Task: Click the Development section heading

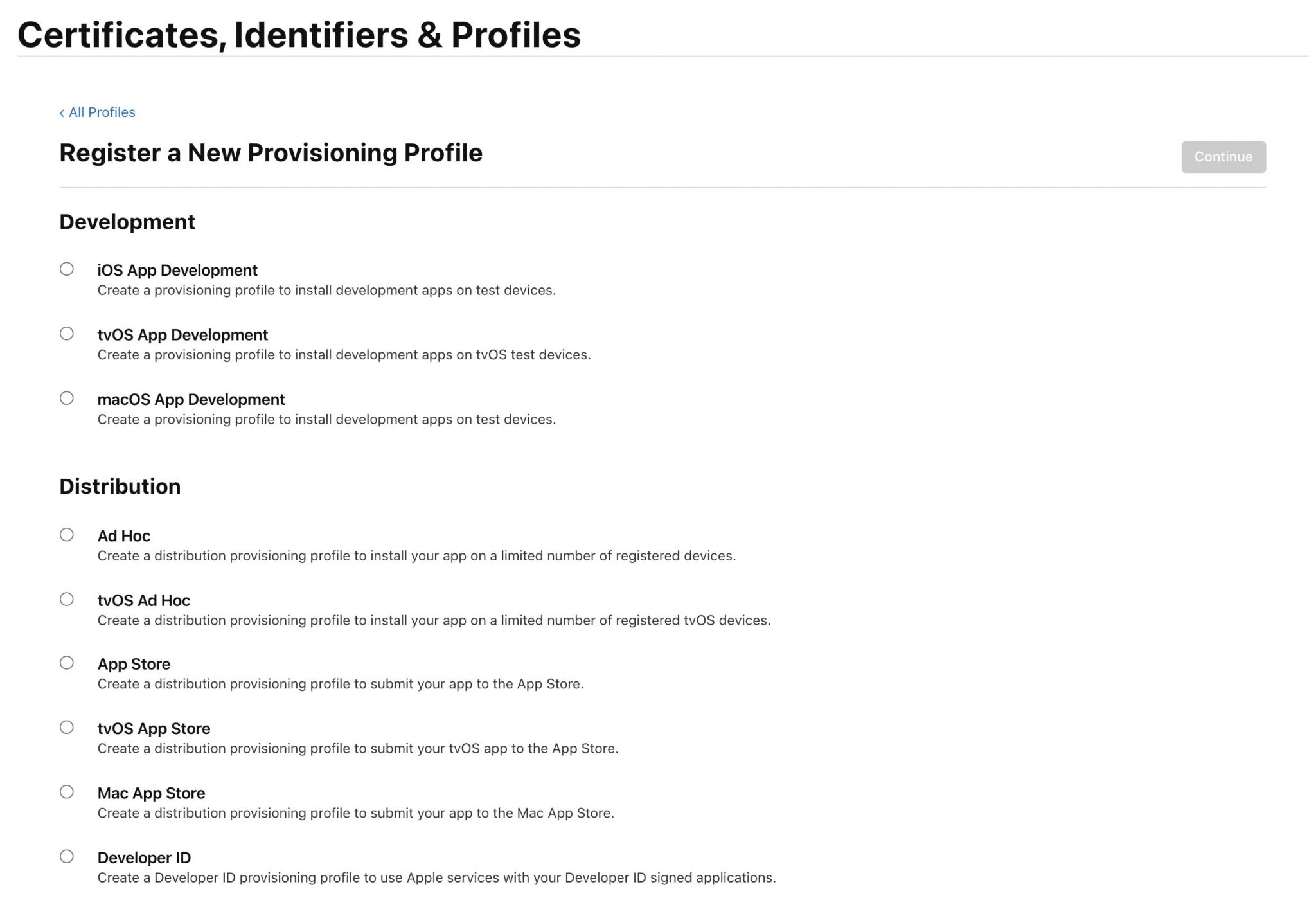Action: click(x=127, y=222)
